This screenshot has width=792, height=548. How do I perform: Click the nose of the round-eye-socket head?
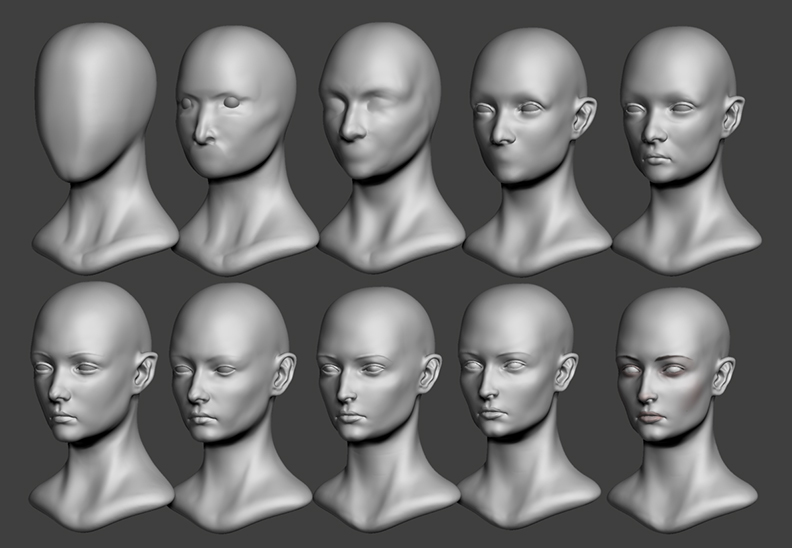[x=204, y=129]
